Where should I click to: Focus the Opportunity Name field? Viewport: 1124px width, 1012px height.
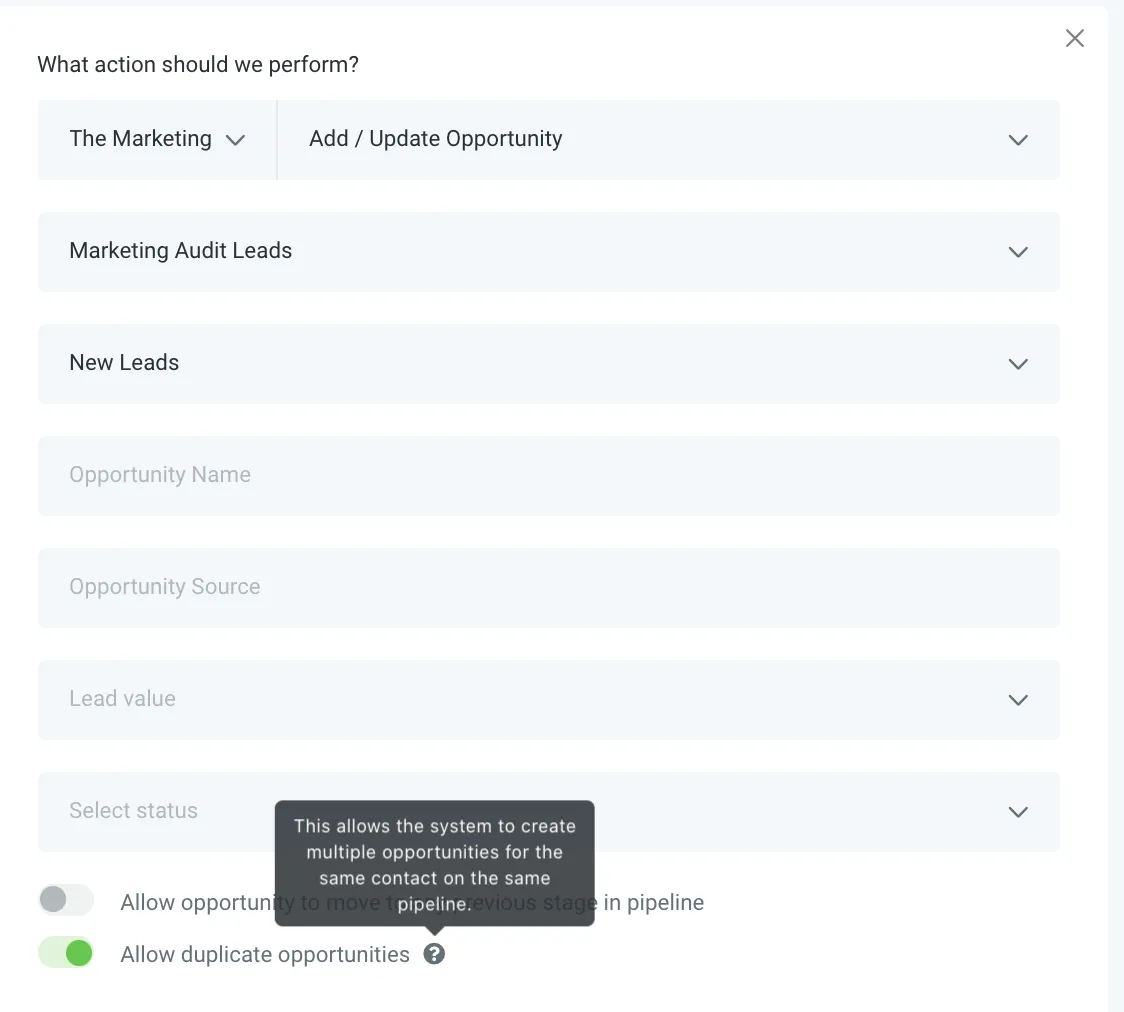point(549,476)
